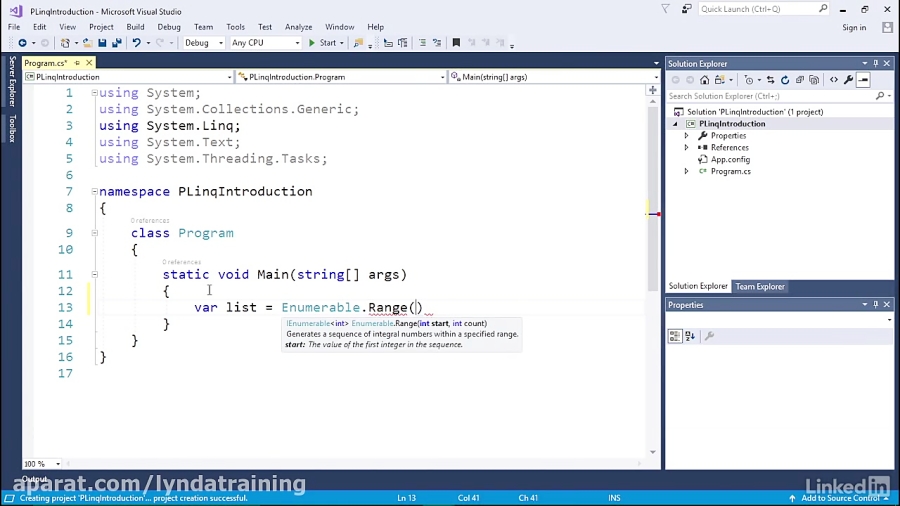
Task: Toggle Preview Selected Items in Solution Explorer
Action: (x=863, y=80)
